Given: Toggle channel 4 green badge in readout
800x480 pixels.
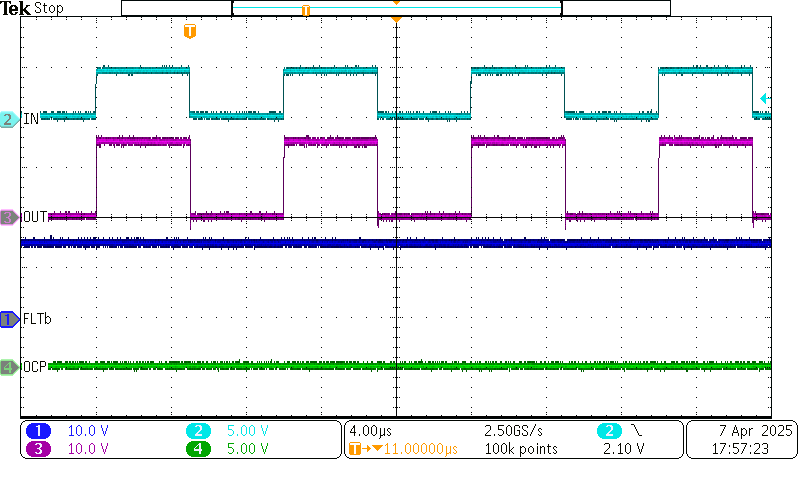Looking at the screenshot, I should pos(199,449).
